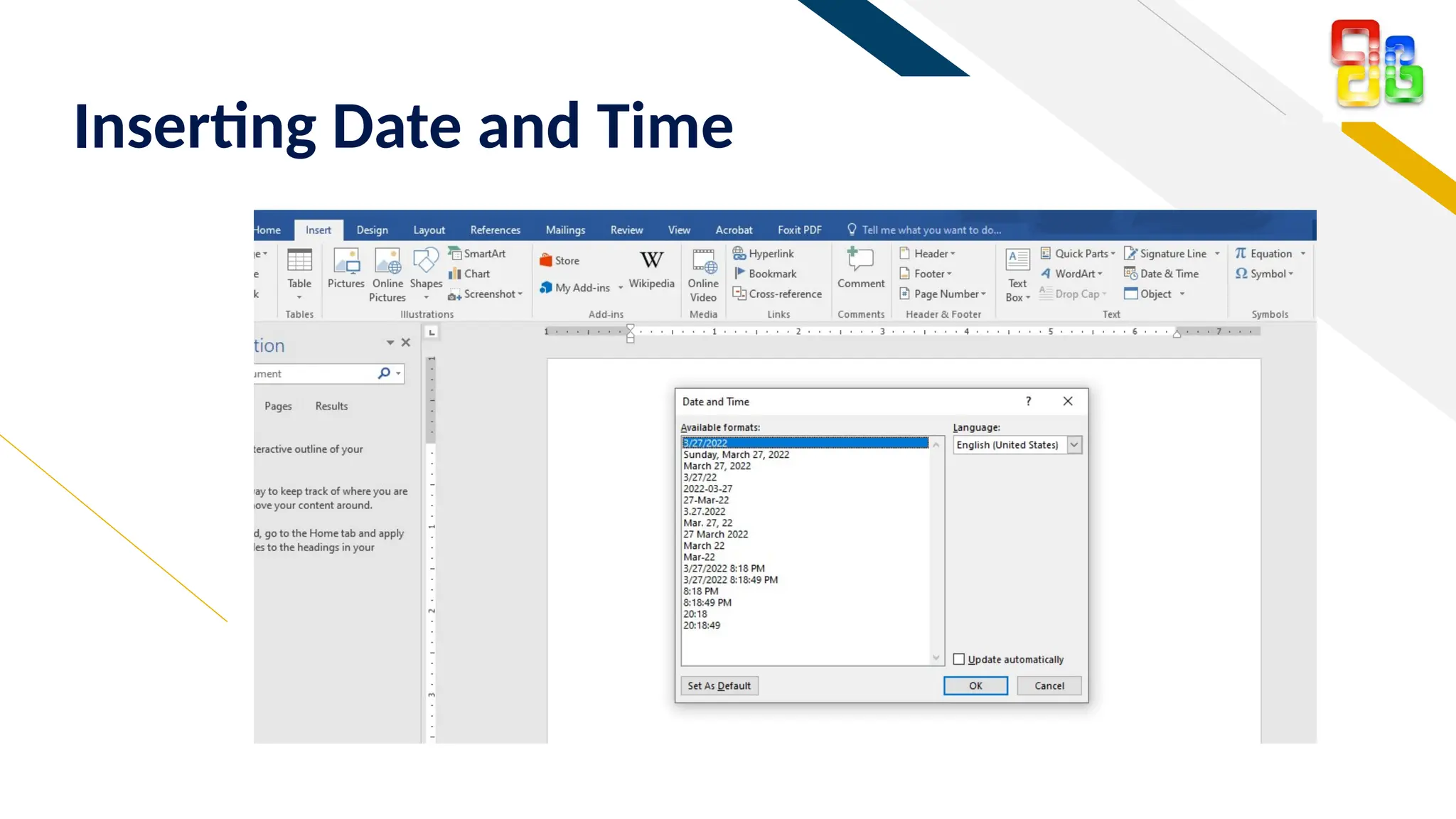Enable Update automatically checkbox
This screenshot has height=819, width=1456.
[x=959, y=659]
